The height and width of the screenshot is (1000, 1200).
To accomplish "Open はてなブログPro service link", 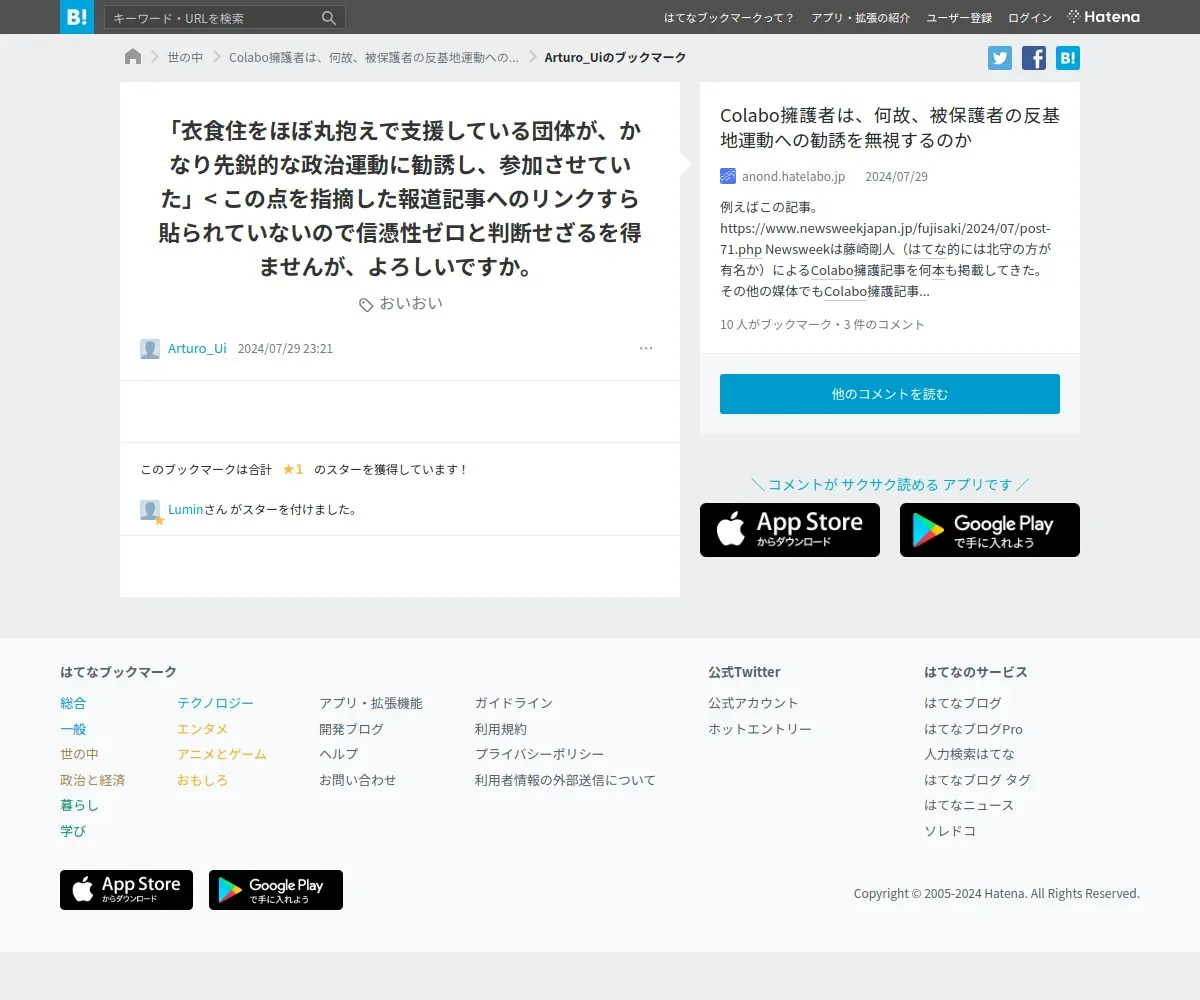I will (973, 729).
